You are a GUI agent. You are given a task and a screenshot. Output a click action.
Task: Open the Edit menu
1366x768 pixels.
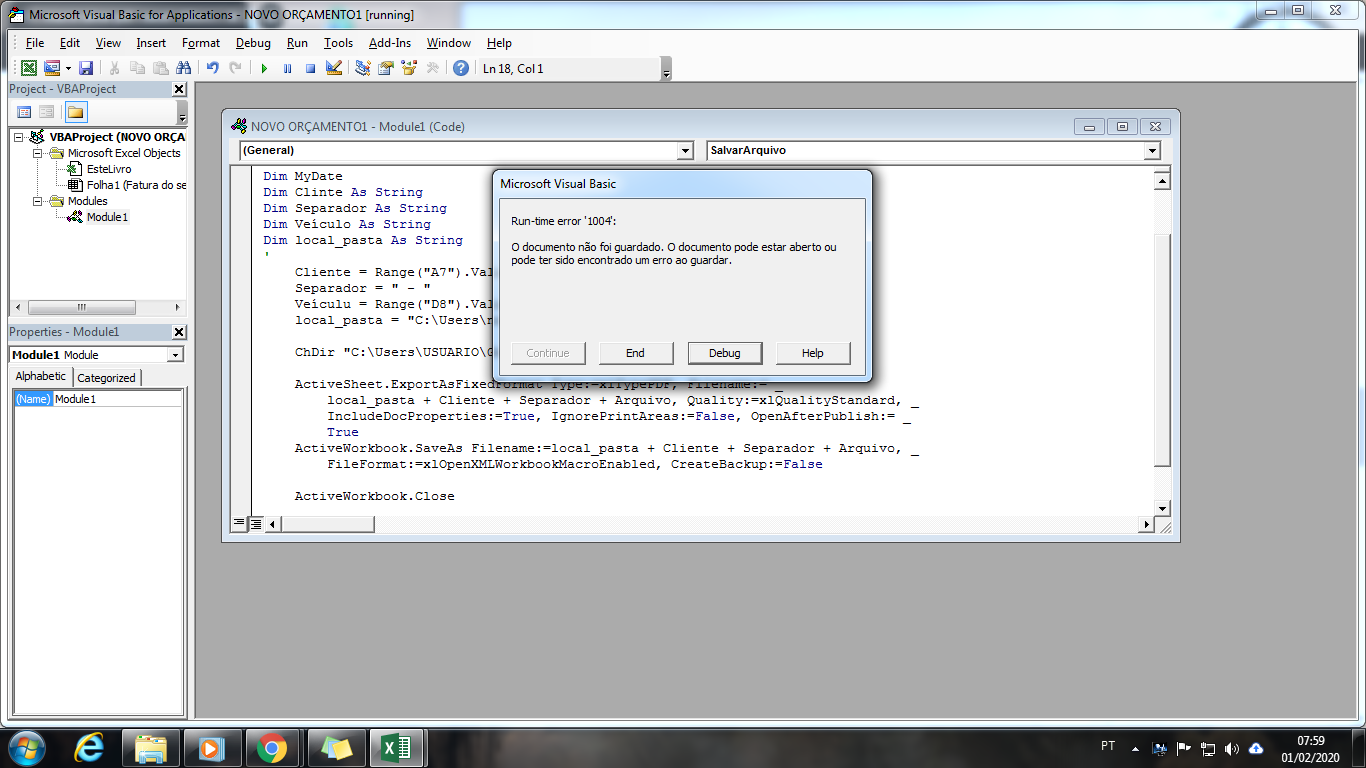click(x=70, y=43)
